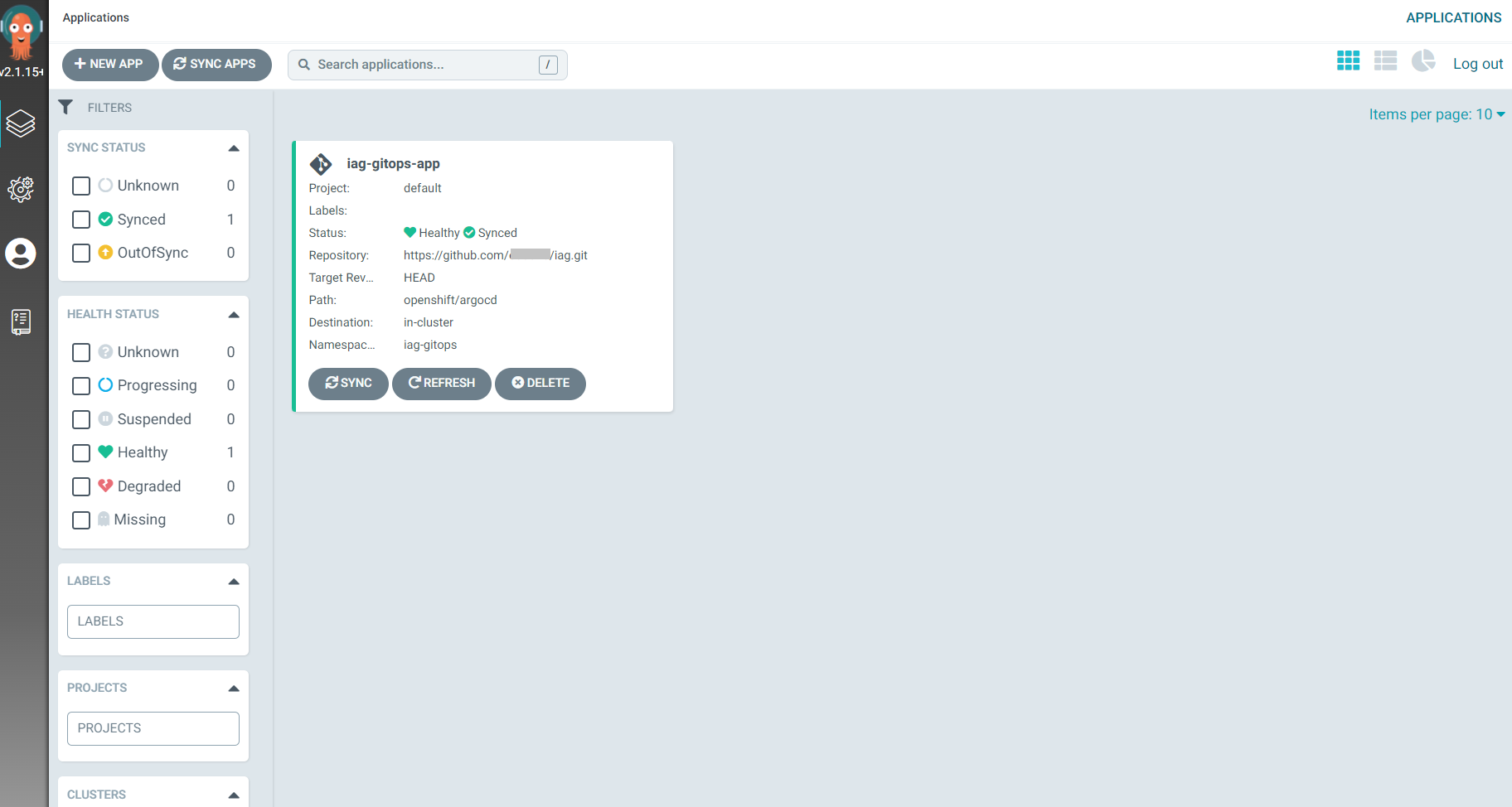The image size is (1512, 807).
Task: Open Settings gears icon in sidebar
Action: pyautogui.click(x=21, y=189)
